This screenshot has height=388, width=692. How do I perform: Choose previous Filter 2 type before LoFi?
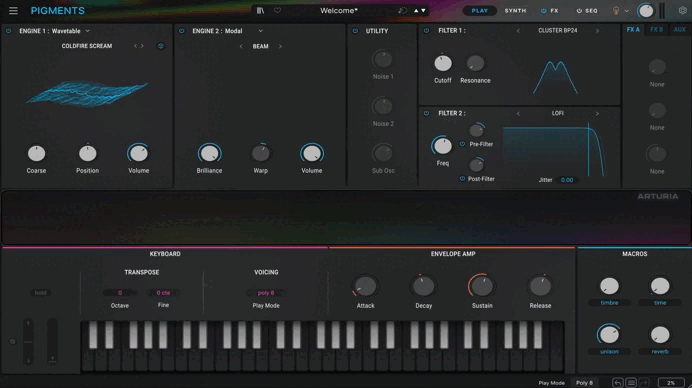click(x=518, y=113)
